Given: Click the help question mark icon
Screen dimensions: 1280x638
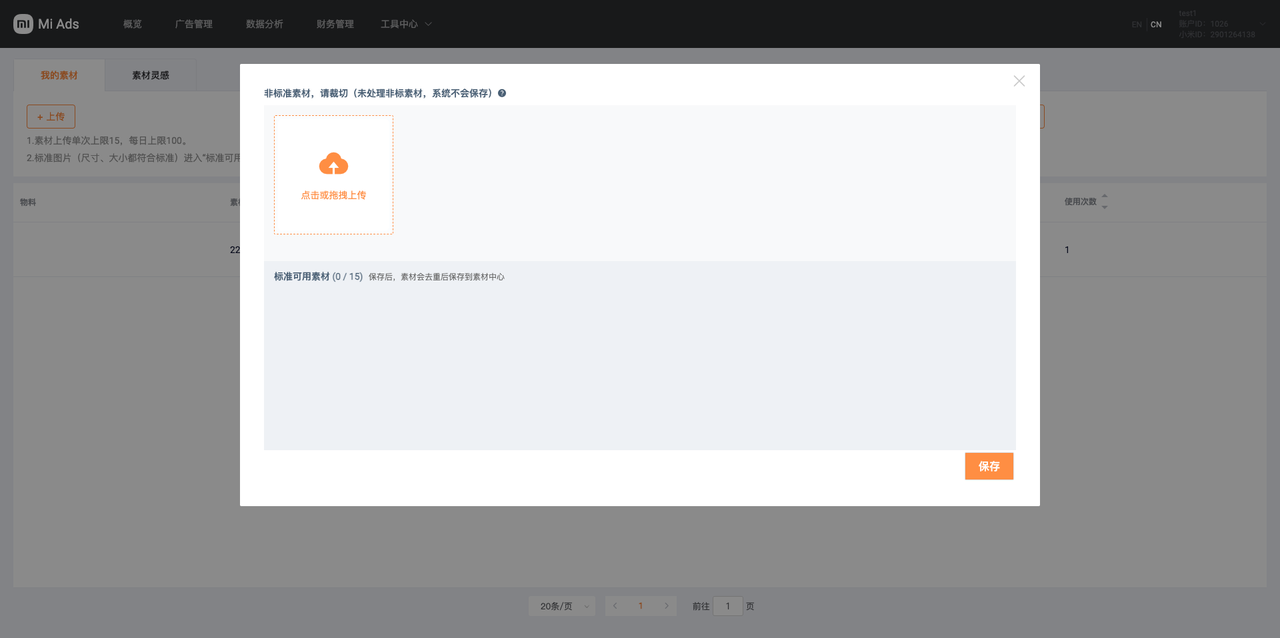Looking at the screenshot, I should (x=502, y=93).
